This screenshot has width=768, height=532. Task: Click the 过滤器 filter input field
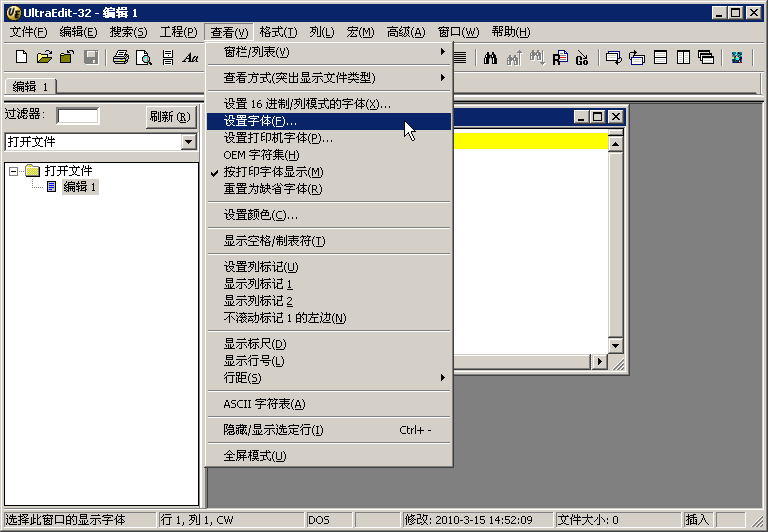(78, 116)
